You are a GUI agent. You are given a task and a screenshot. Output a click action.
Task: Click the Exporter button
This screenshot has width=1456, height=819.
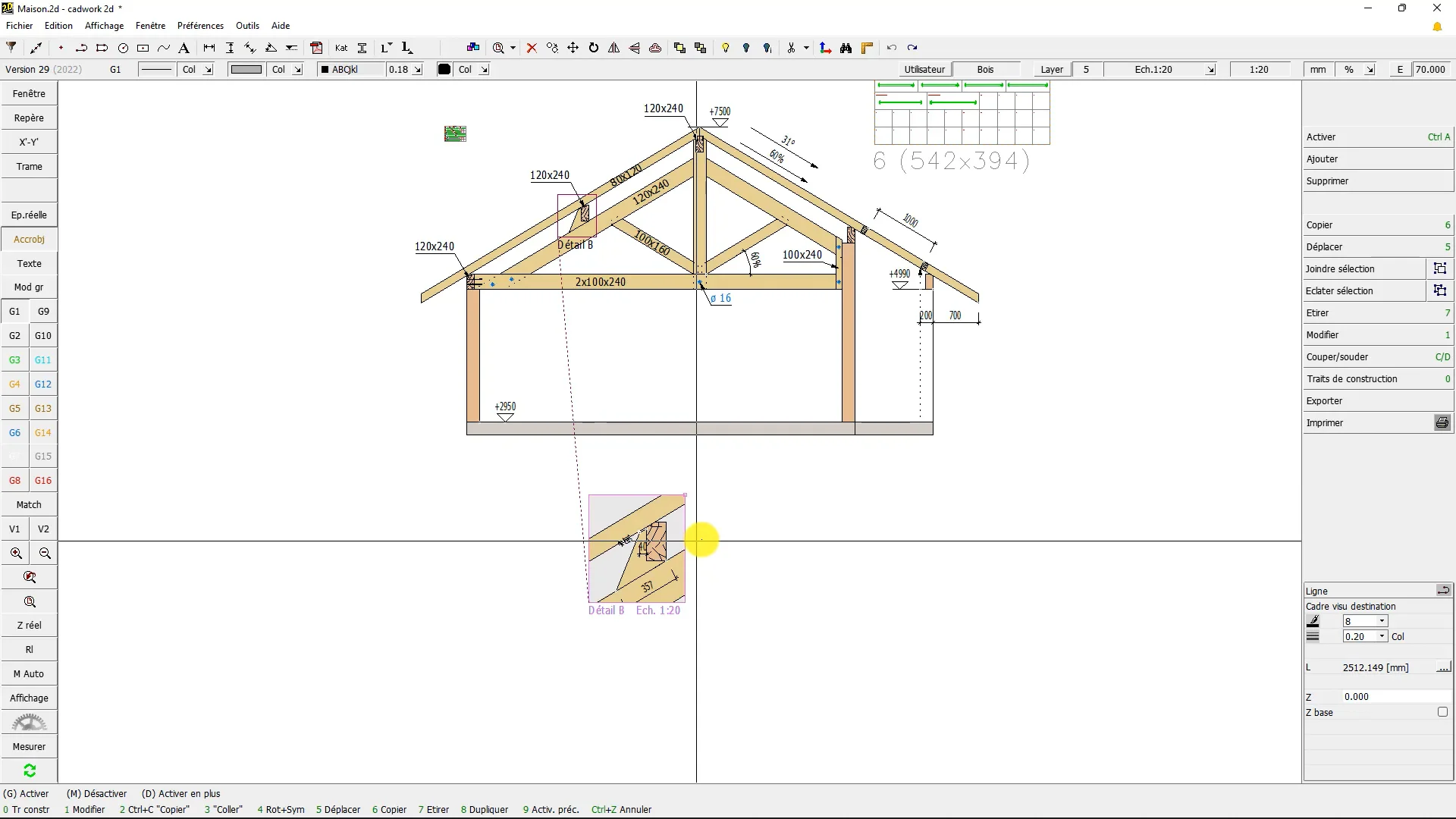click(1326, 400)
